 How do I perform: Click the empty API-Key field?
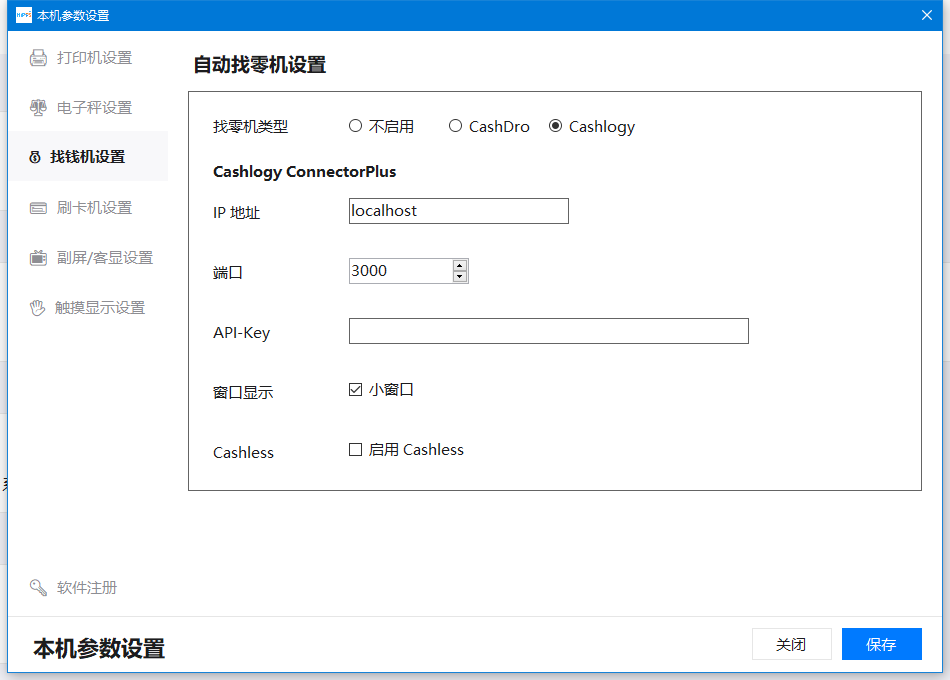coord(549,331)
